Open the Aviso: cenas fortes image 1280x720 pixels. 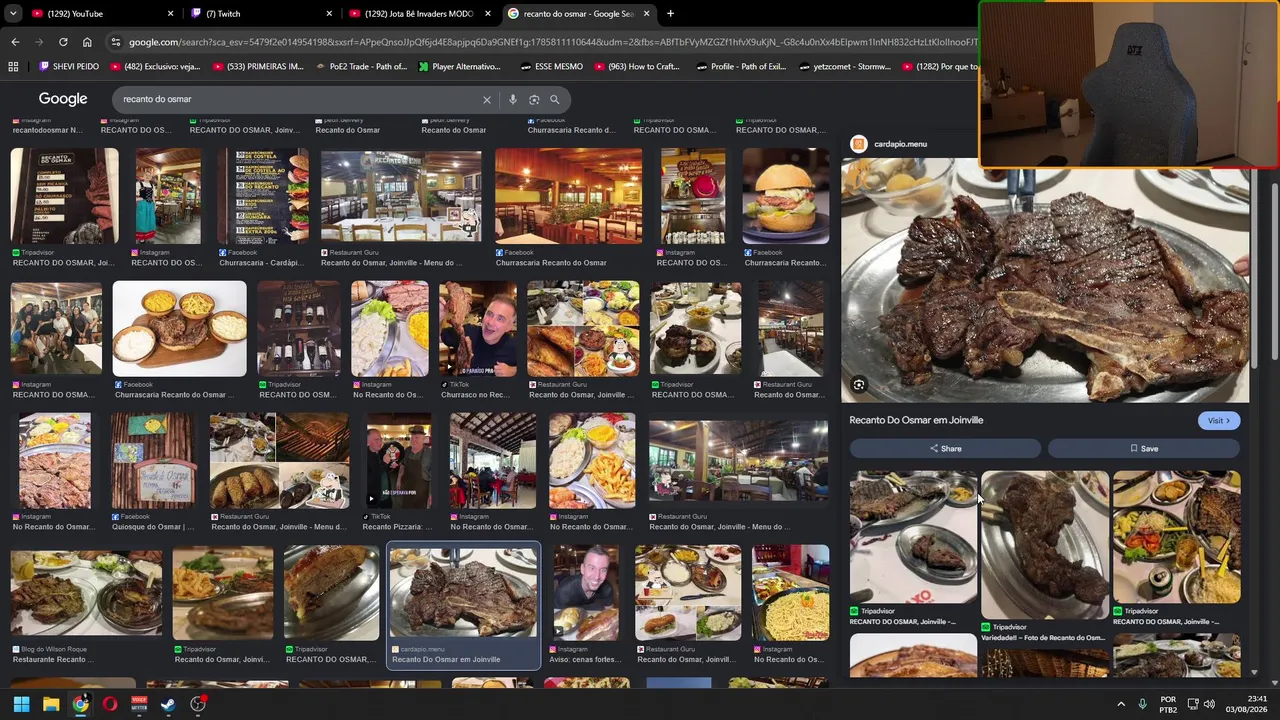[x=586, y=592]
